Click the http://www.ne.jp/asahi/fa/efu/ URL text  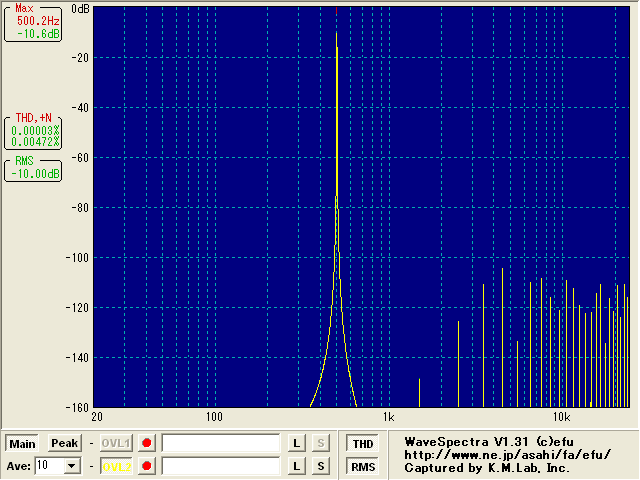pos(508,455)
